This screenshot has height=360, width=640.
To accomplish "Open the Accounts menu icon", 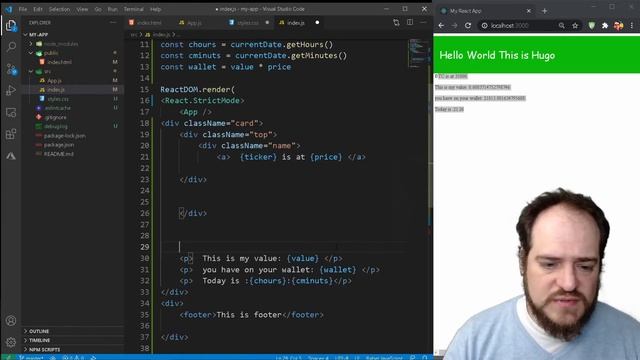I will pyautogui.click(x=11, y=320).
